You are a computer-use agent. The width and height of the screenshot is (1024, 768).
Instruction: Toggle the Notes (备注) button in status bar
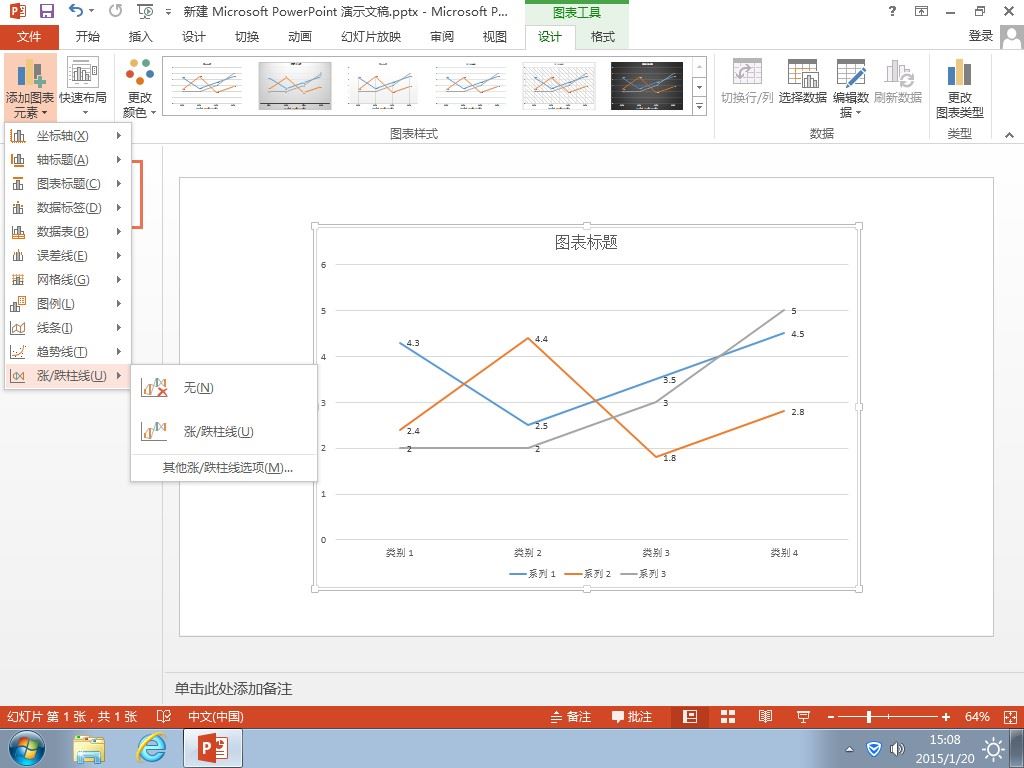[x=570, y=717]
